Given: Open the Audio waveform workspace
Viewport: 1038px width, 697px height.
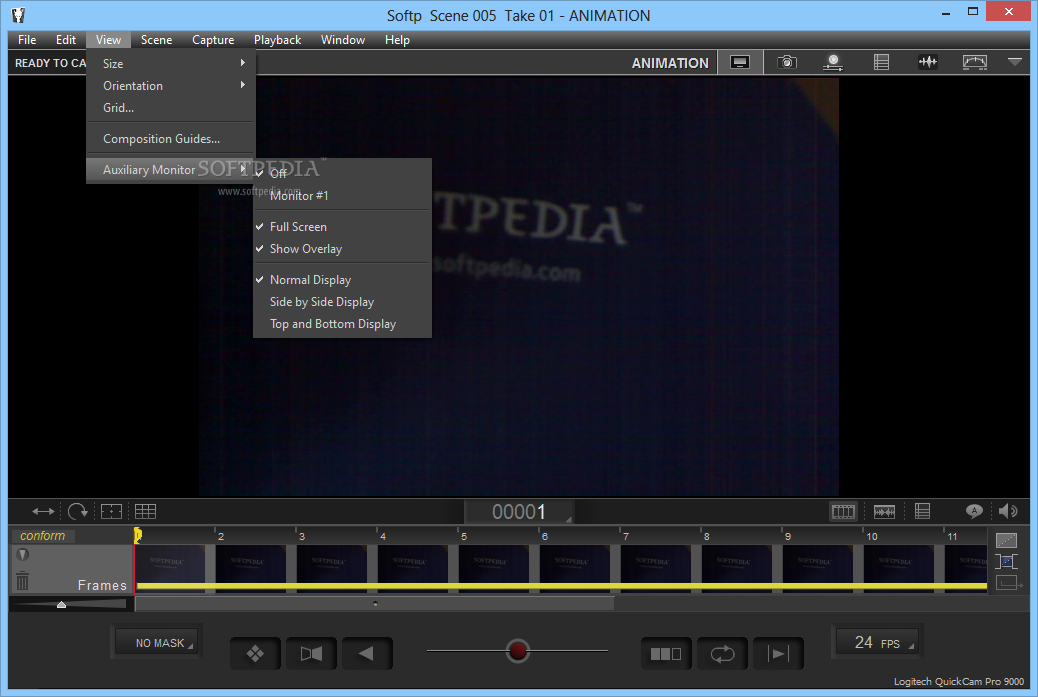Looking at the screenshot, I should (x=927, y=62).
